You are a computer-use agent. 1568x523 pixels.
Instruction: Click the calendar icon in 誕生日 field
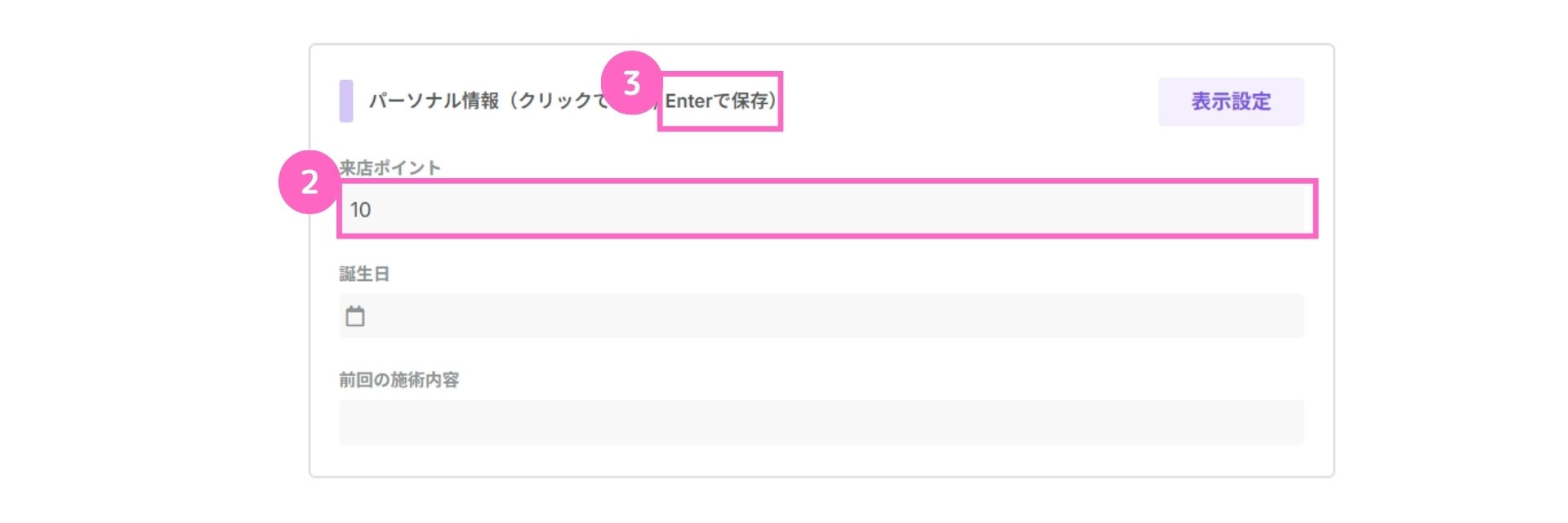pyautogui.click(x=355, y=315)
